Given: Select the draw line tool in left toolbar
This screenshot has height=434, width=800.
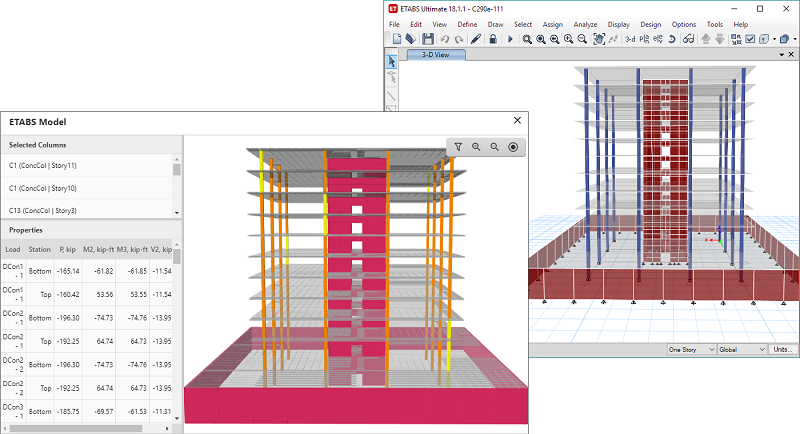Looking at the screenshot, I should [x=391, y=95].
